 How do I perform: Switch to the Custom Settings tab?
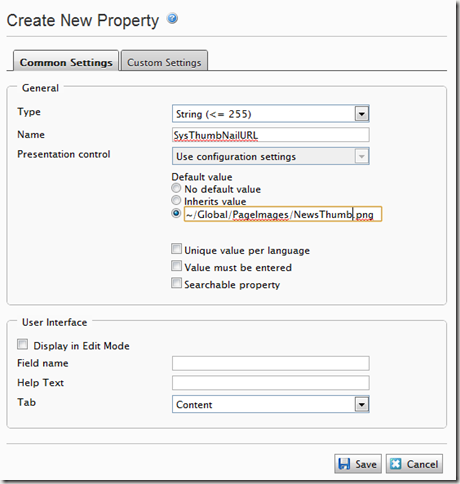point(164,61)
